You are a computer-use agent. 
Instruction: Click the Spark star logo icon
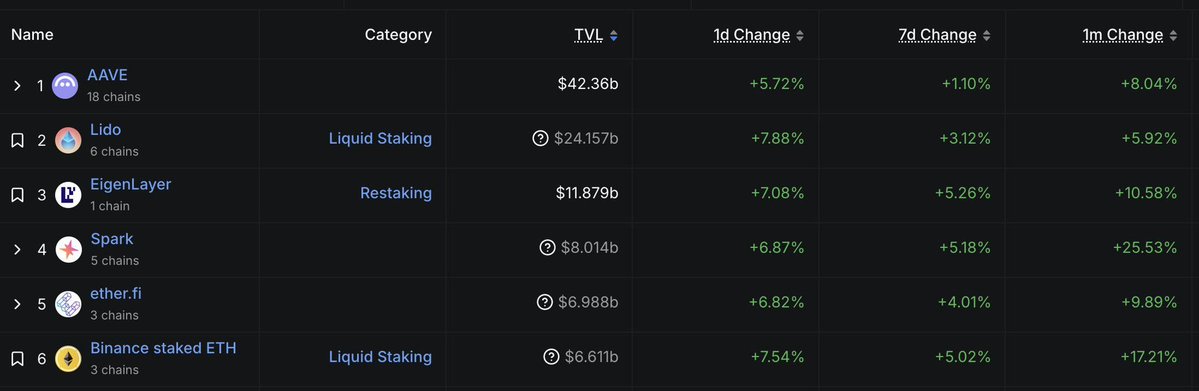(x=68, y=249)
